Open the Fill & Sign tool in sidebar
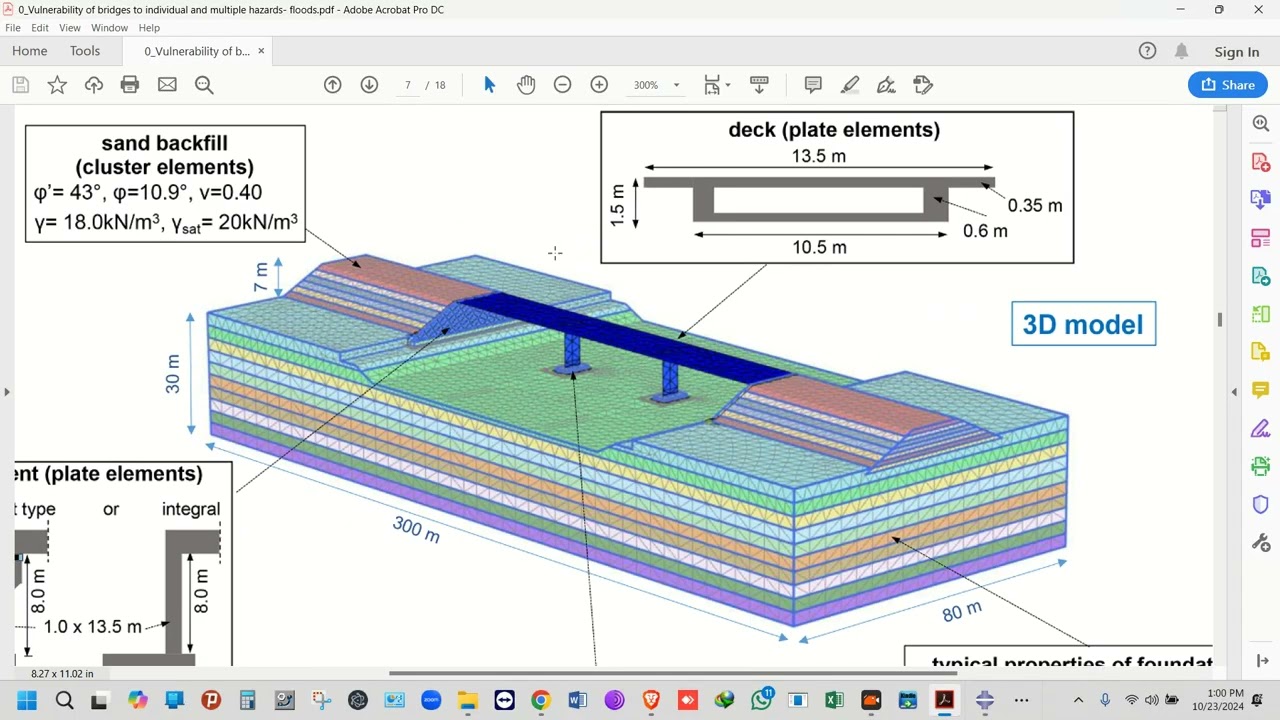 click(1260, 428)
